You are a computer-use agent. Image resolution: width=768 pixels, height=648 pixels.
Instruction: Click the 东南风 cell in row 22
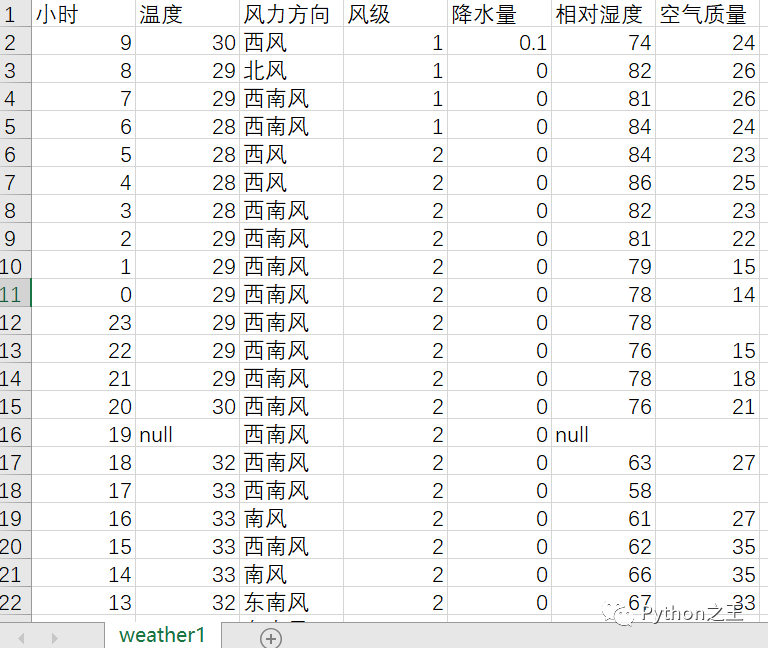[x=291, y=602]
